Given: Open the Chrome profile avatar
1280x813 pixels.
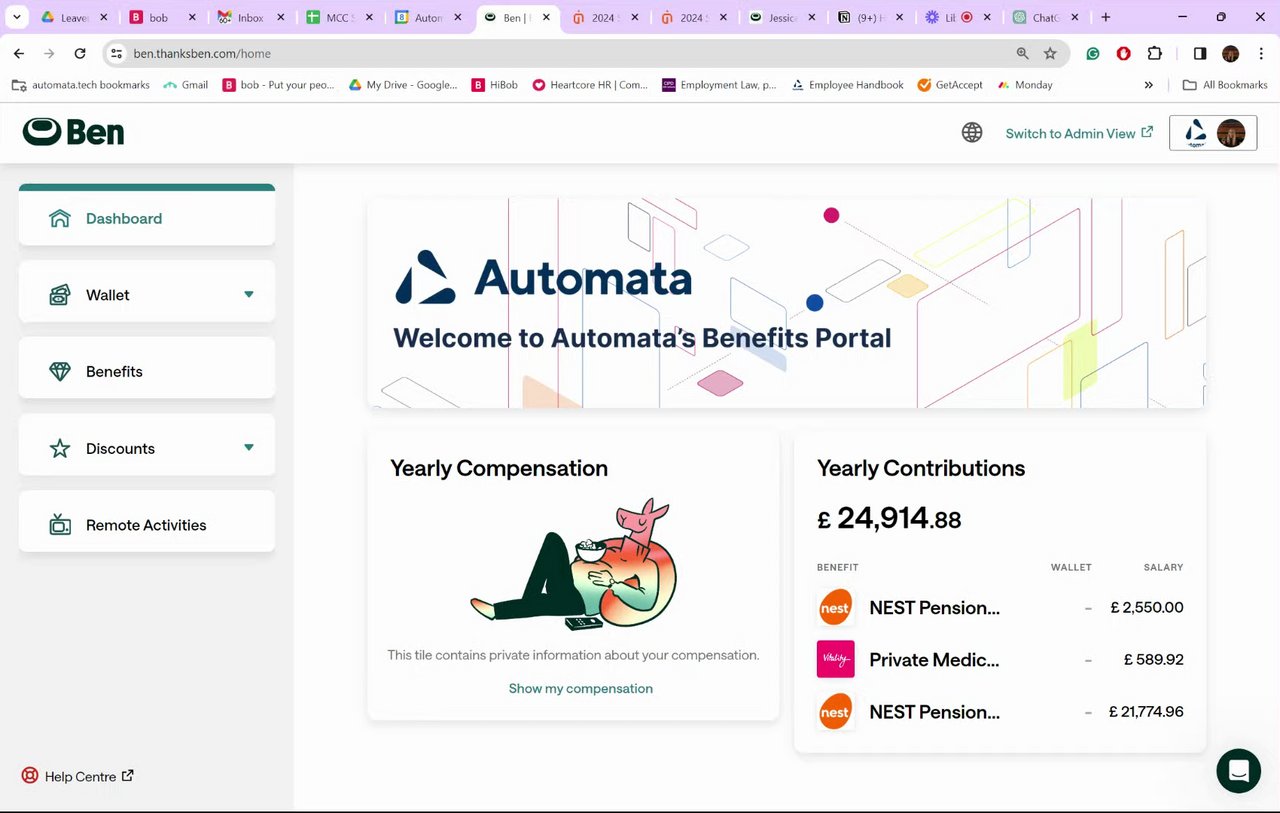Looking at the screenshot, I should (1230, 54).
